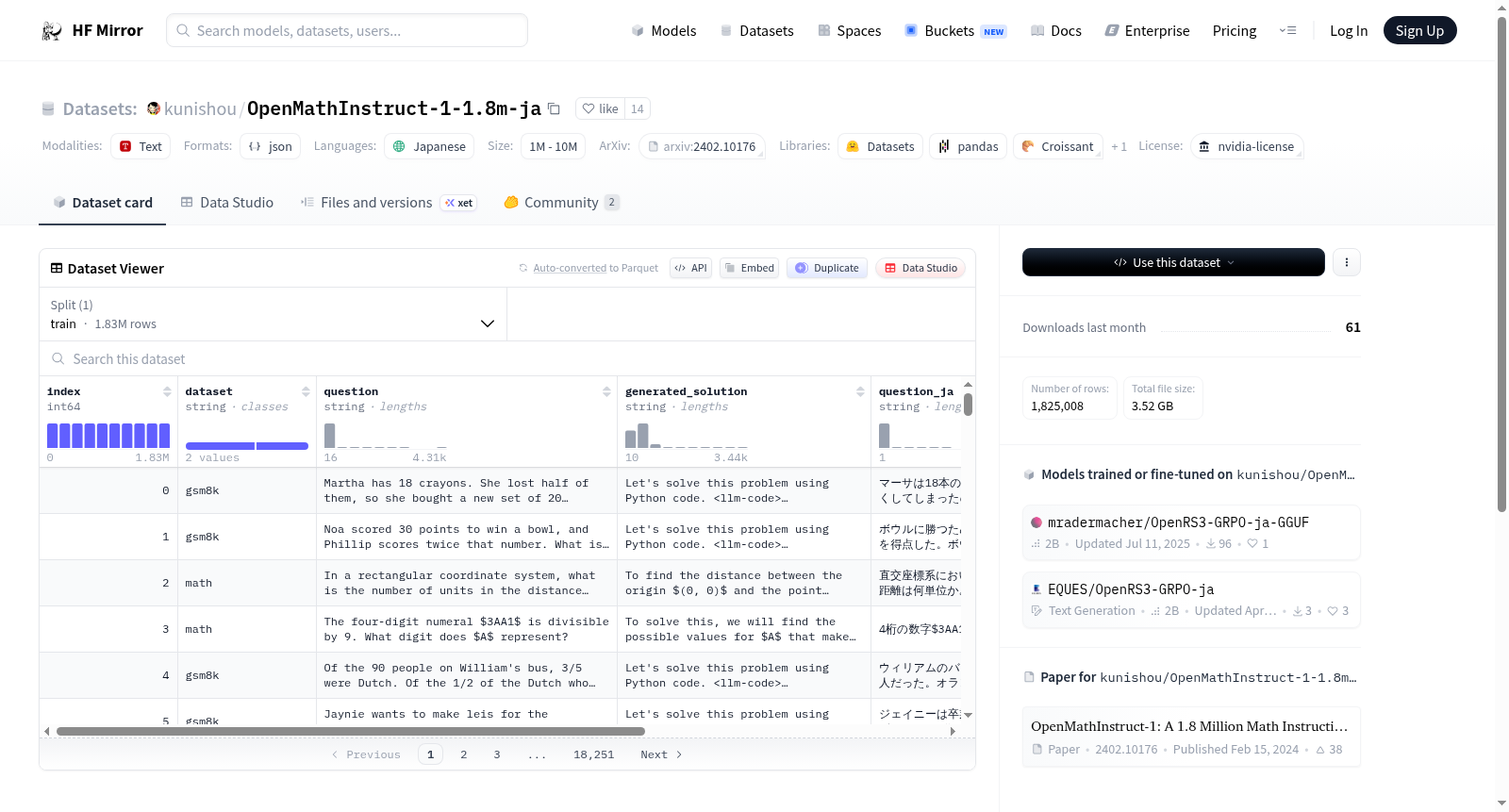Like the dataset with the heart button

pyautogui.click(x=600, y=108)
